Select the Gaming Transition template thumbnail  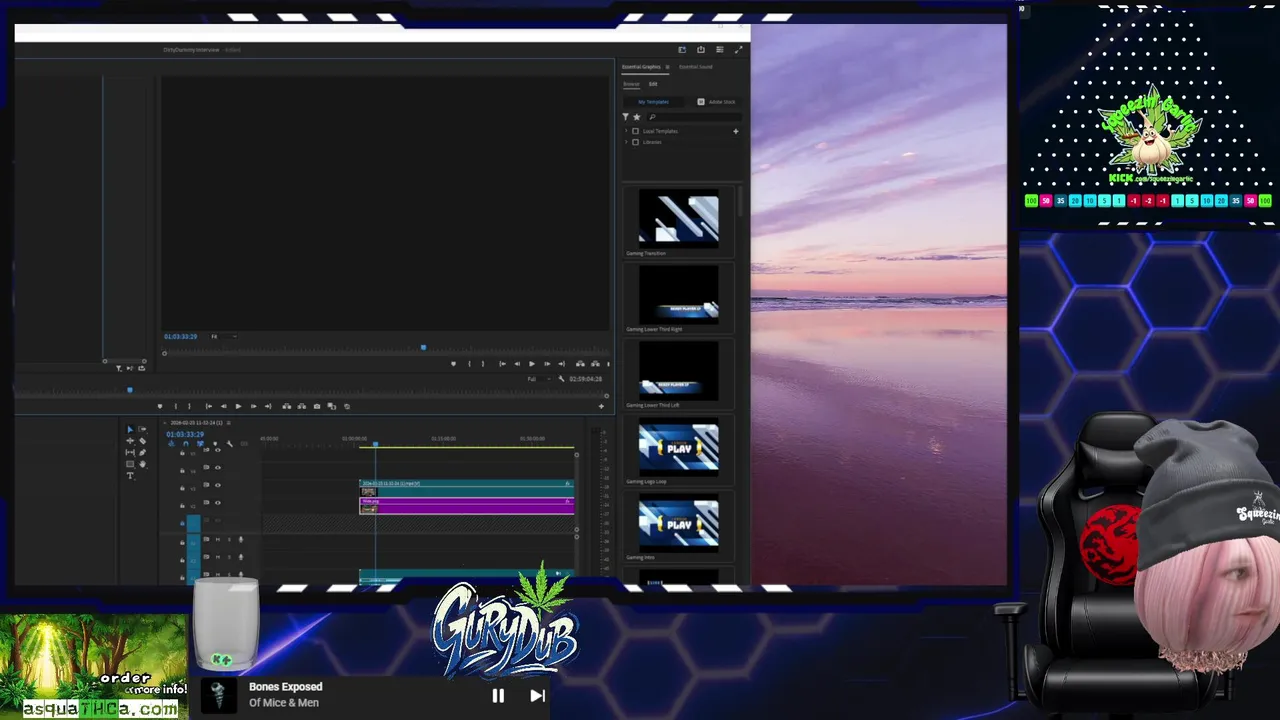tap(679, 219)
